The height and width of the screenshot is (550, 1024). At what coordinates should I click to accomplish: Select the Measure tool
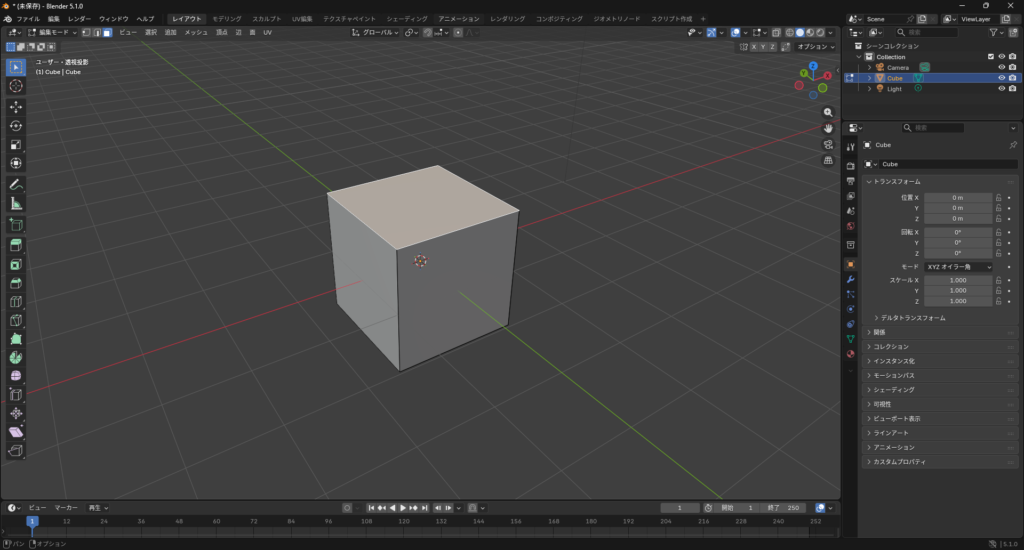click(16, 204)
